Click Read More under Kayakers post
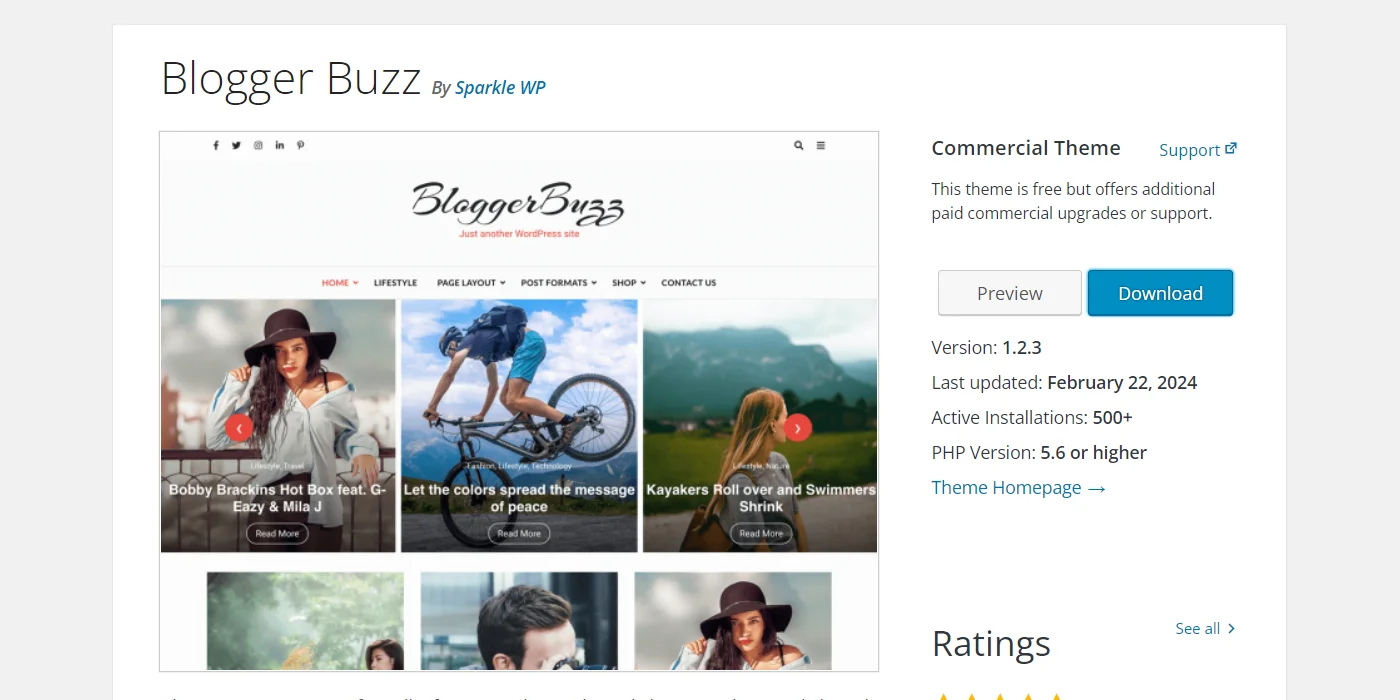The height and width of the screenshot is (700, 1400). (761, 534)
